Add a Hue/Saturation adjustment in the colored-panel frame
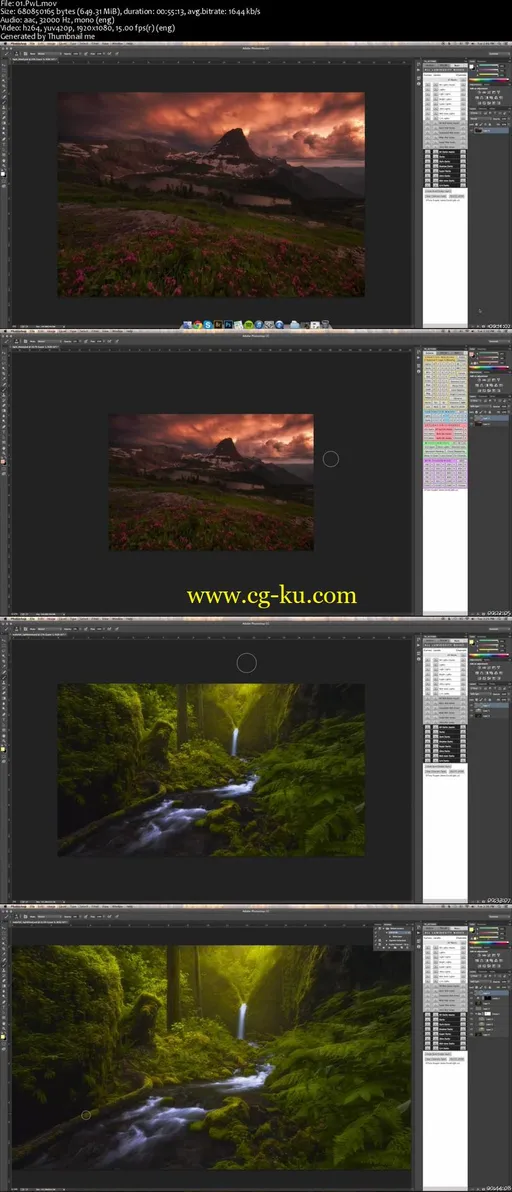The width and height of the screenshot is (512, 1192). tap(477, 385)
